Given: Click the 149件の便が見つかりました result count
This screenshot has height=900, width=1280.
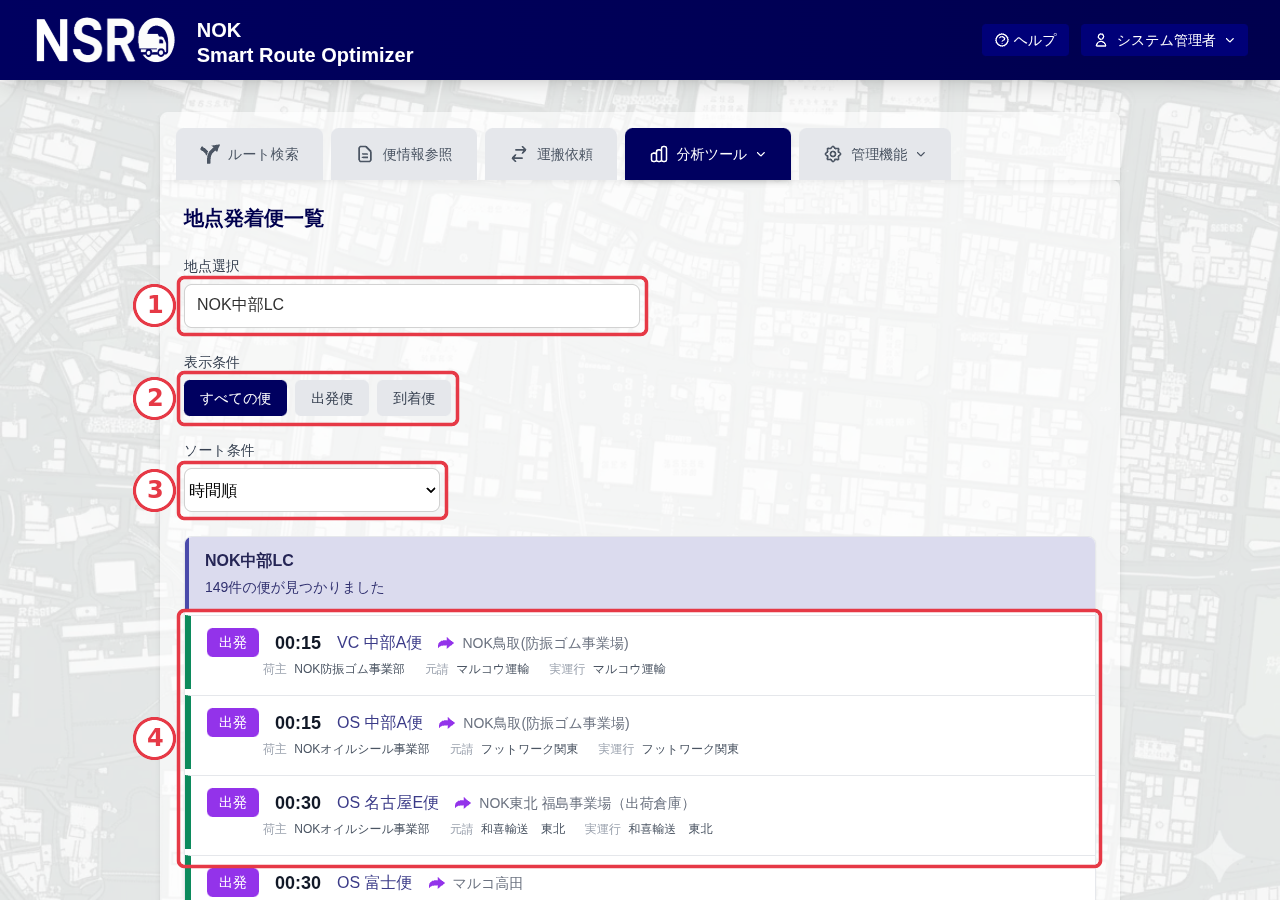Looking at the screenshot, I should 295,587.
